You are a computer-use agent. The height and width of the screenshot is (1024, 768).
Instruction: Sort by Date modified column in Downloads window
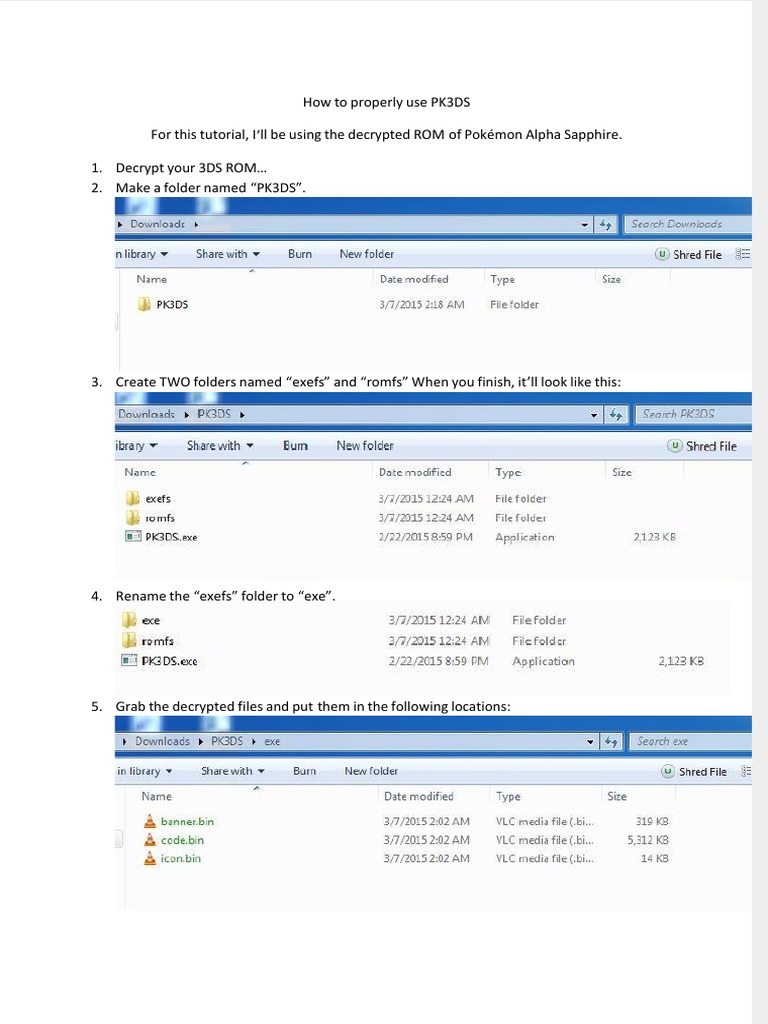coord(414,279)
